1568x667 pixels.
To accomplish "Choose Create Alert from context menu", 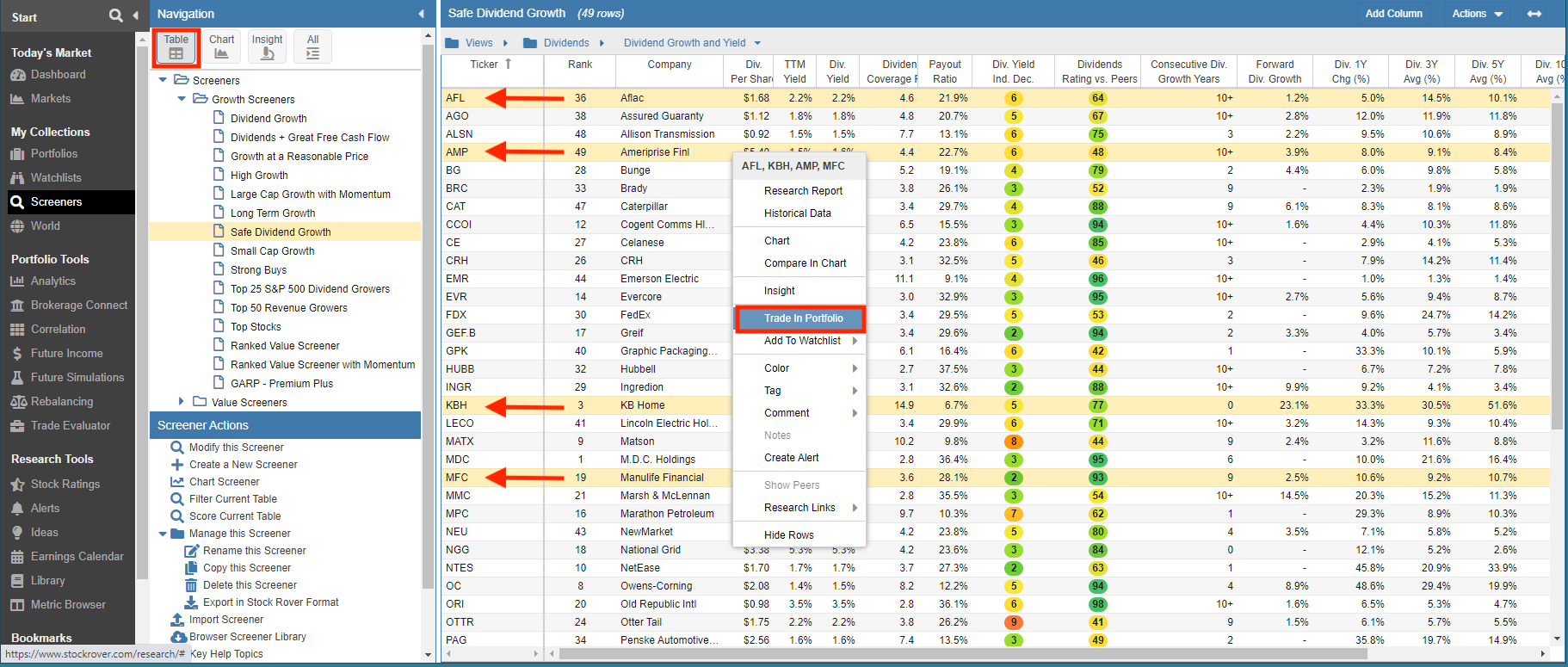I will 800,458.
